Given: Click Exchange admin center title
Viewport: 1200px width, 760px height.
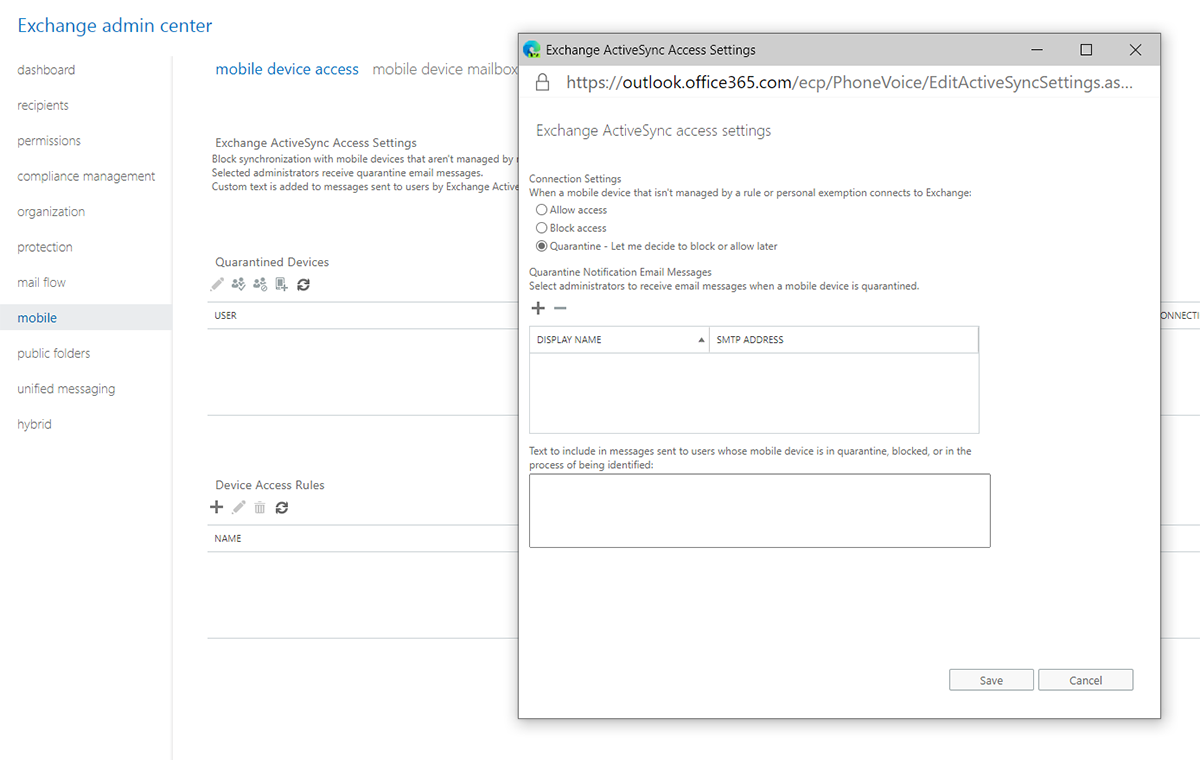Looking at the screenshot, I should pos(115,26).
